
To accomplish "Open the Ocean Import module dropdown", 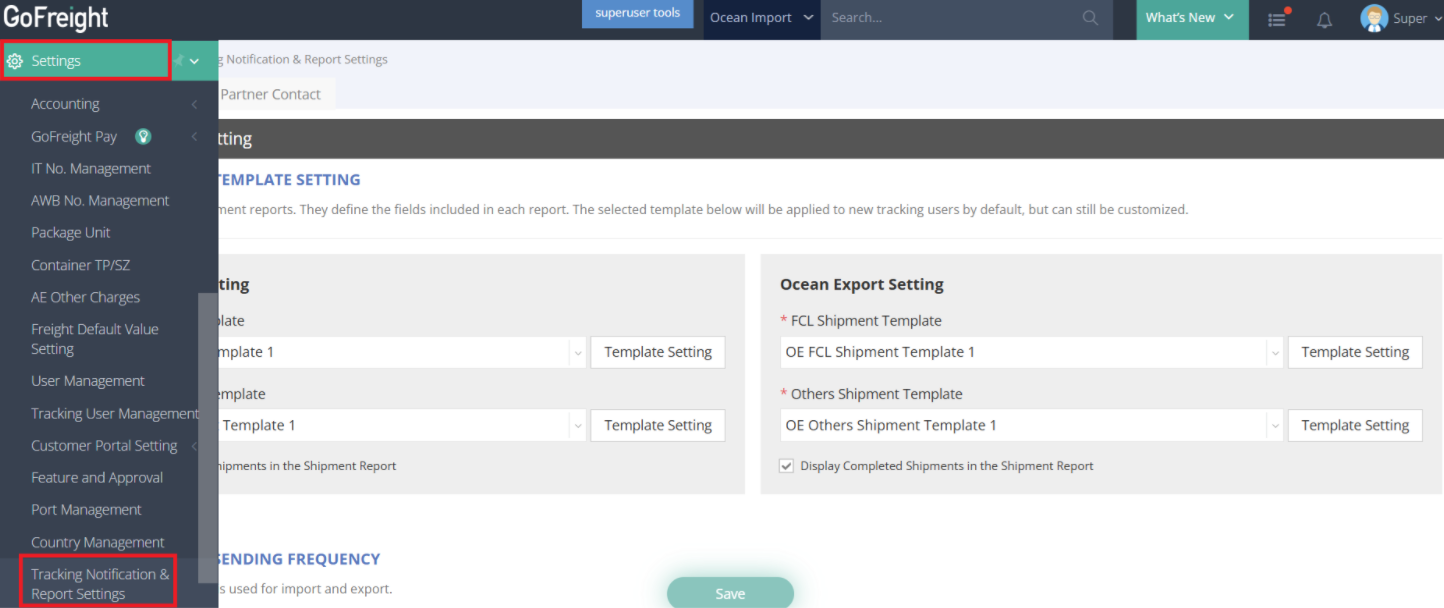I will [761, 18].
